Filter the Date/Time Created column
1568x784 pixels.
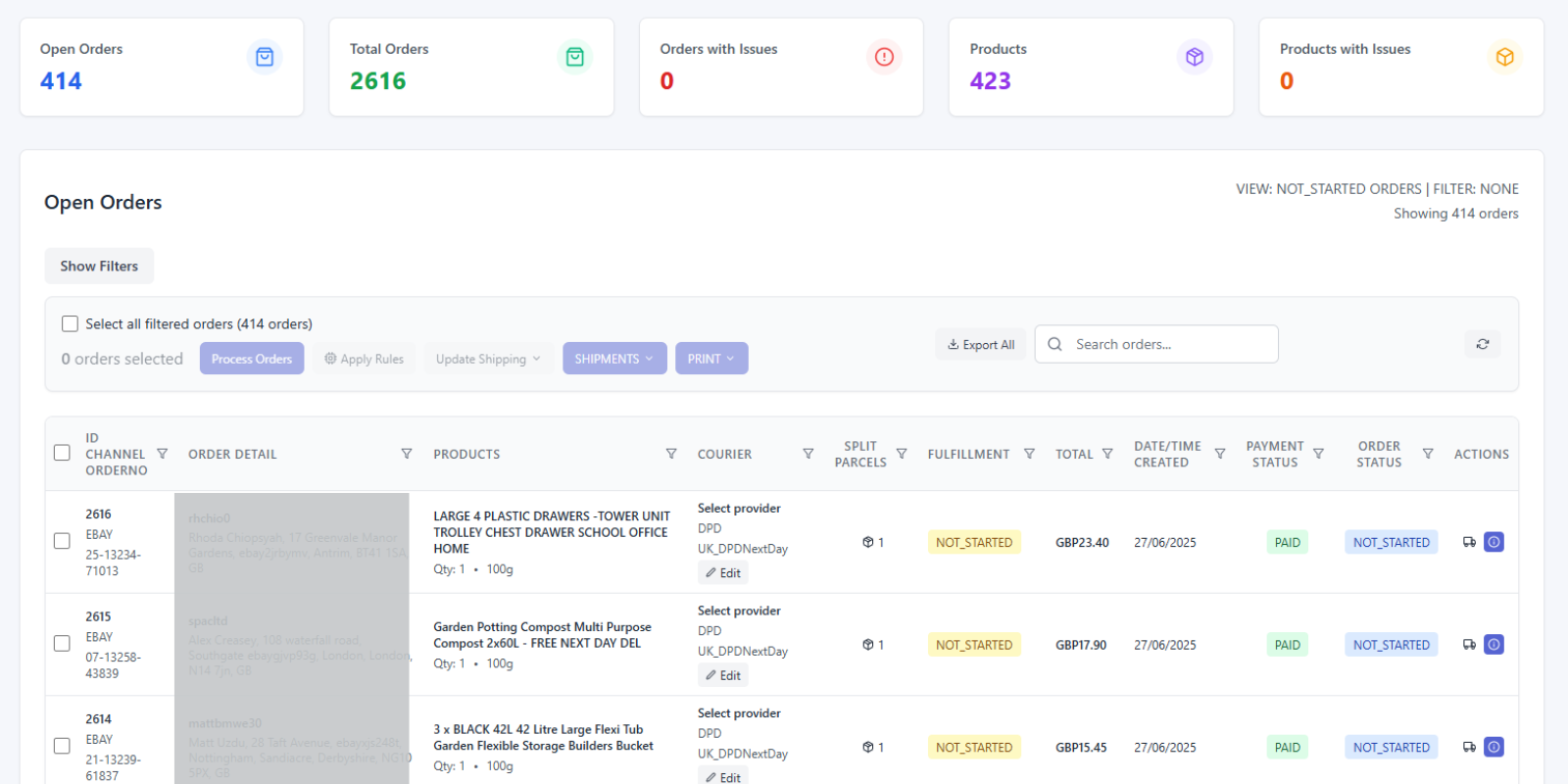[1220, 454]
